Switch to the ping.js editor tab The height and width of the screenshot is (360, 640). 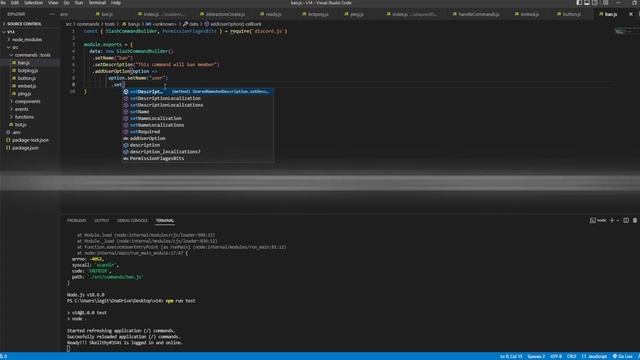pos(354,14)
